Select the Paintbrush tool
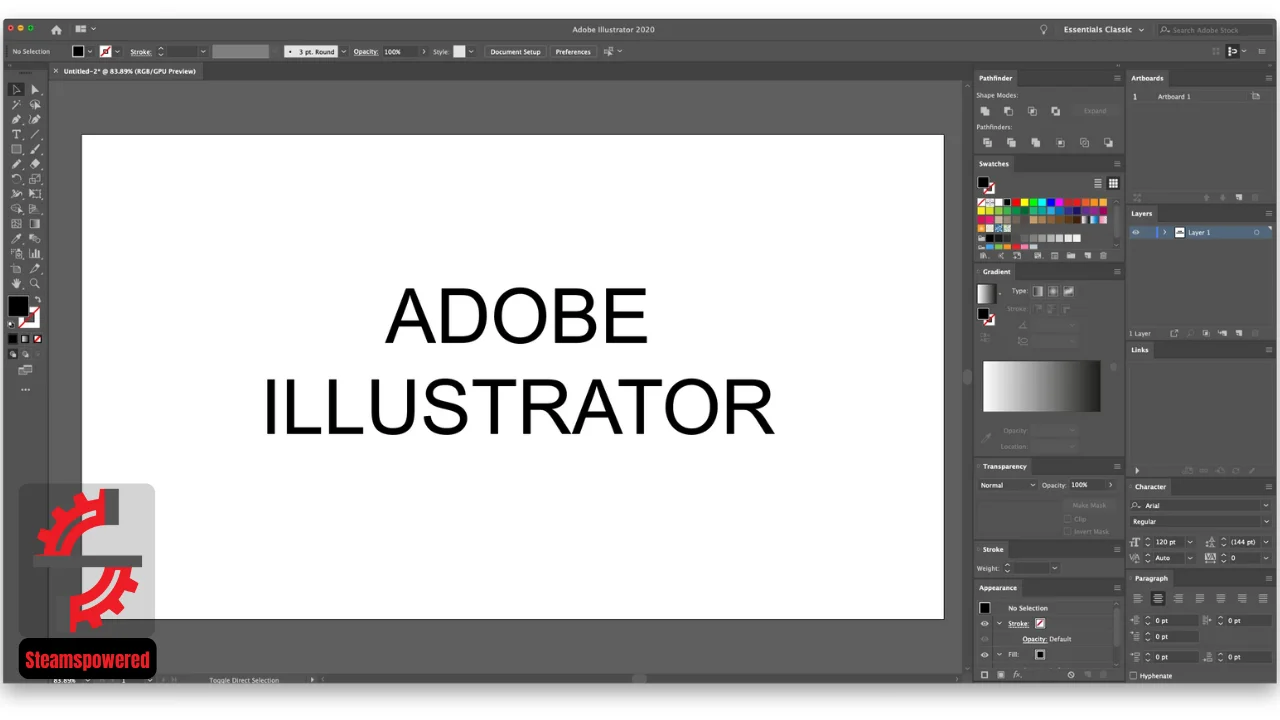 tap(35, 149)
